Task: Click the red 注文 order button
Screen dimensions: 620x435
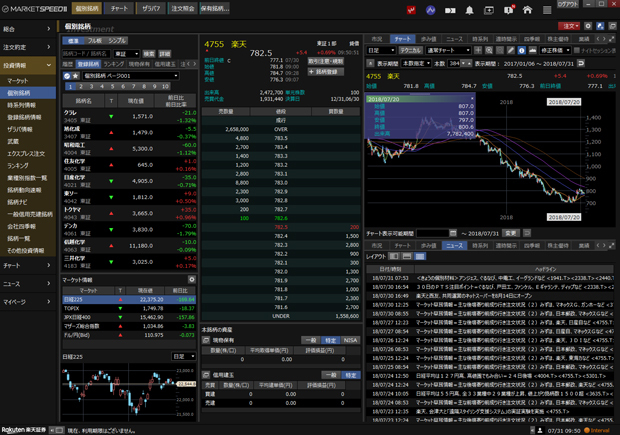Action: tap(569, 26)
